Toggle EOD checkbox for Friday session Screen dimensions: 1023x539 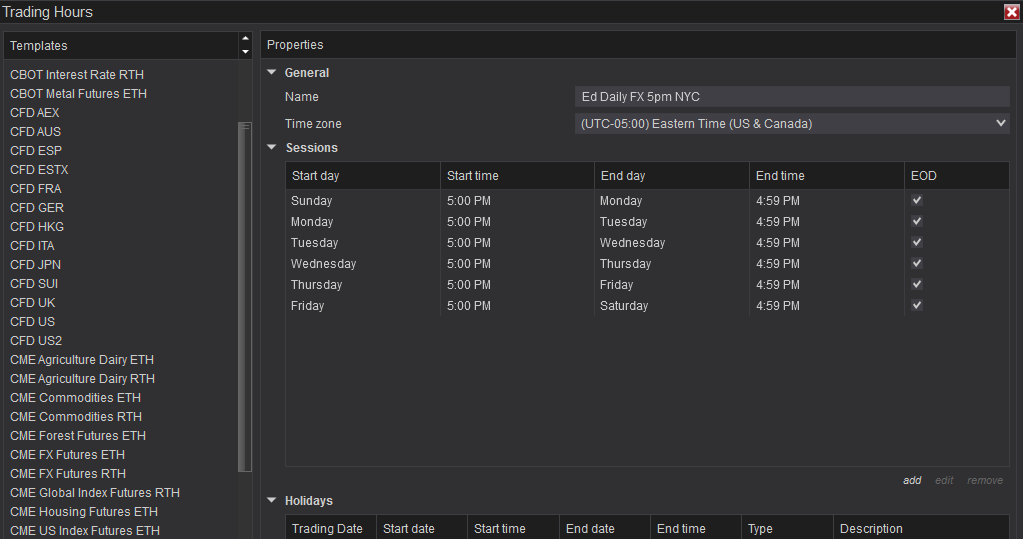(x=917, y=306)
